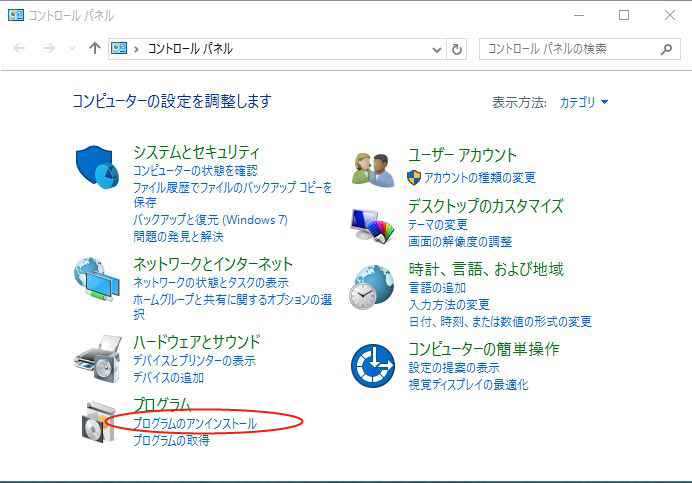This screenshot has width=692, height=483.
Task: Click the up-arrow navigation button
Action: tap(94, 49)
